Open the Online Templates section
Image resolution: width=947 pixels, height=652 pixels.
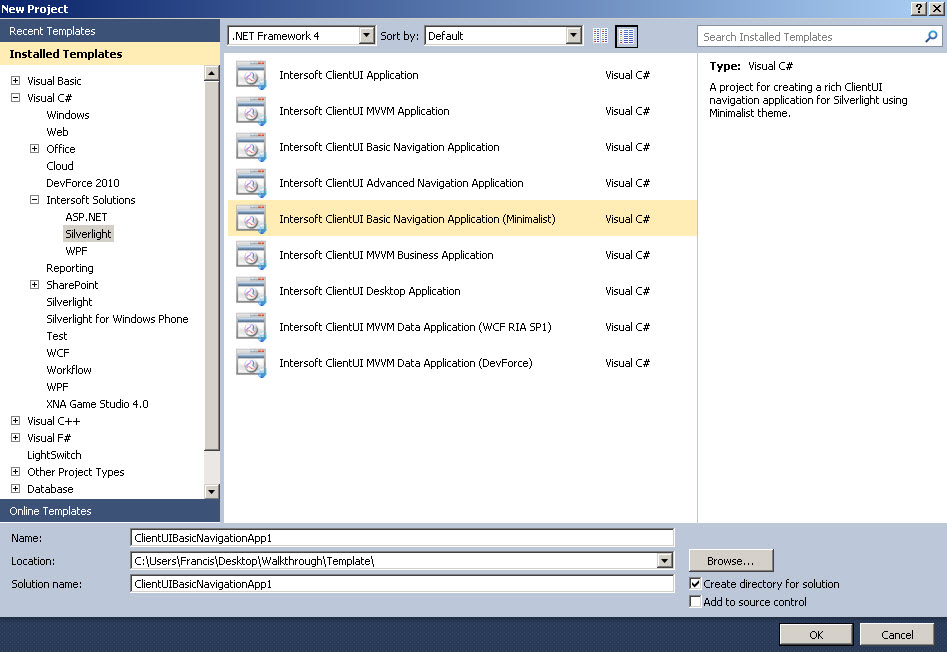[x=110, y=511]
